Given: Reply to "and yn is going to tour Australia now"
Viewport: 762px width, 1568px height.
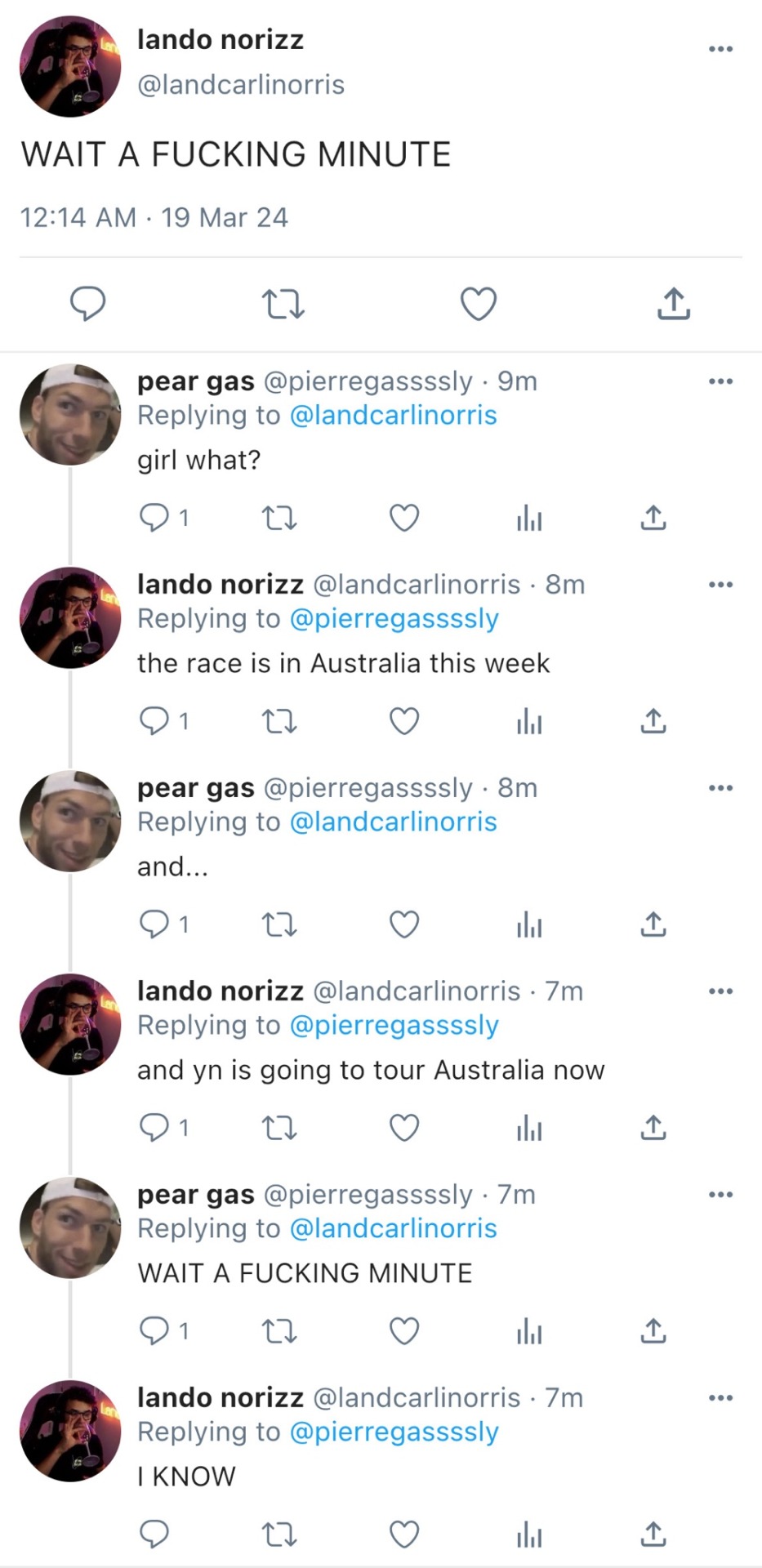Looking at the screenshot, I should (x=154, y=1128).
